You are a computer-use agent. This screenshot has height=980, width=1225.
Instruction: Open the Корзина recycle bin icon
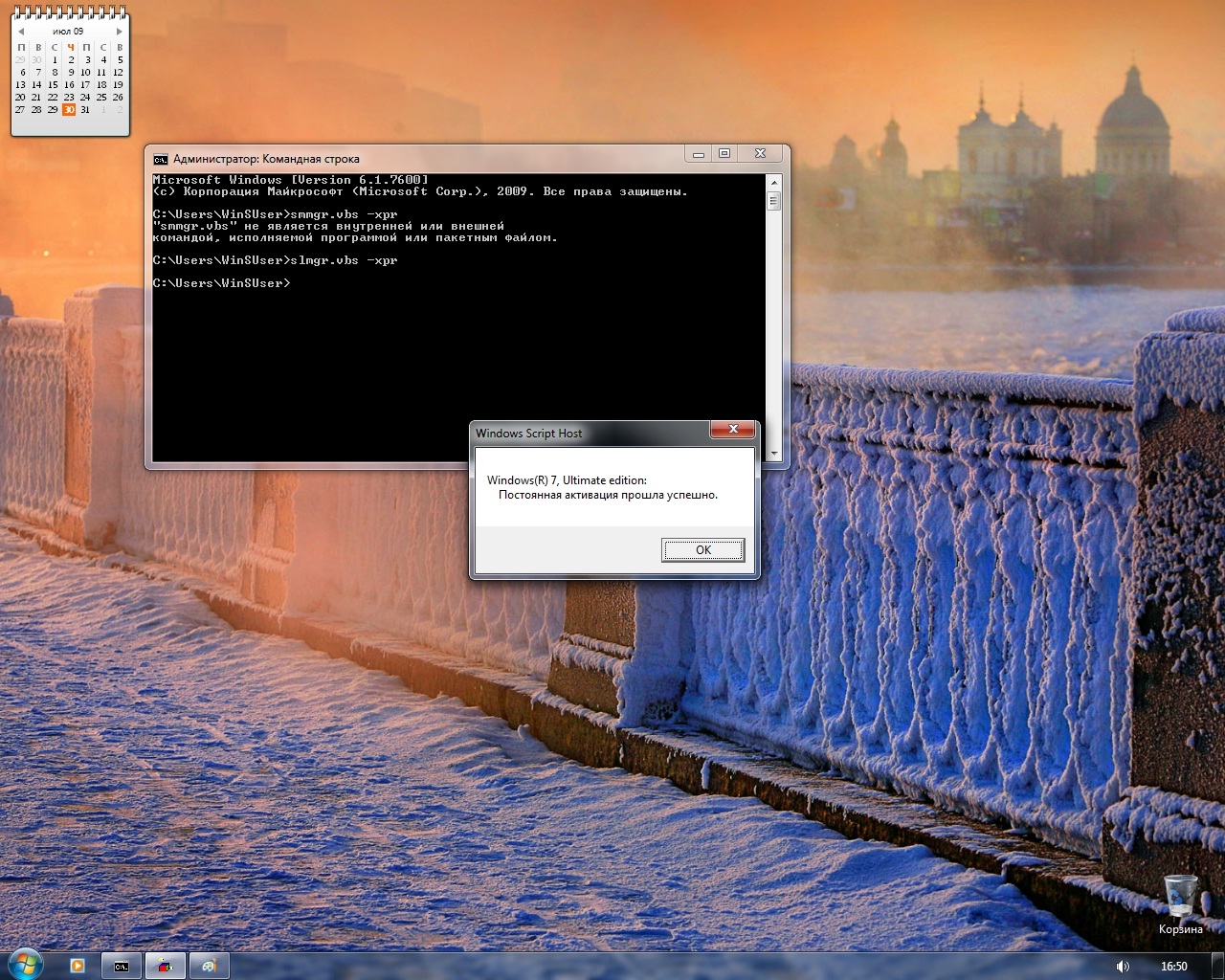pyautogui.click(x=1180, y=904)
